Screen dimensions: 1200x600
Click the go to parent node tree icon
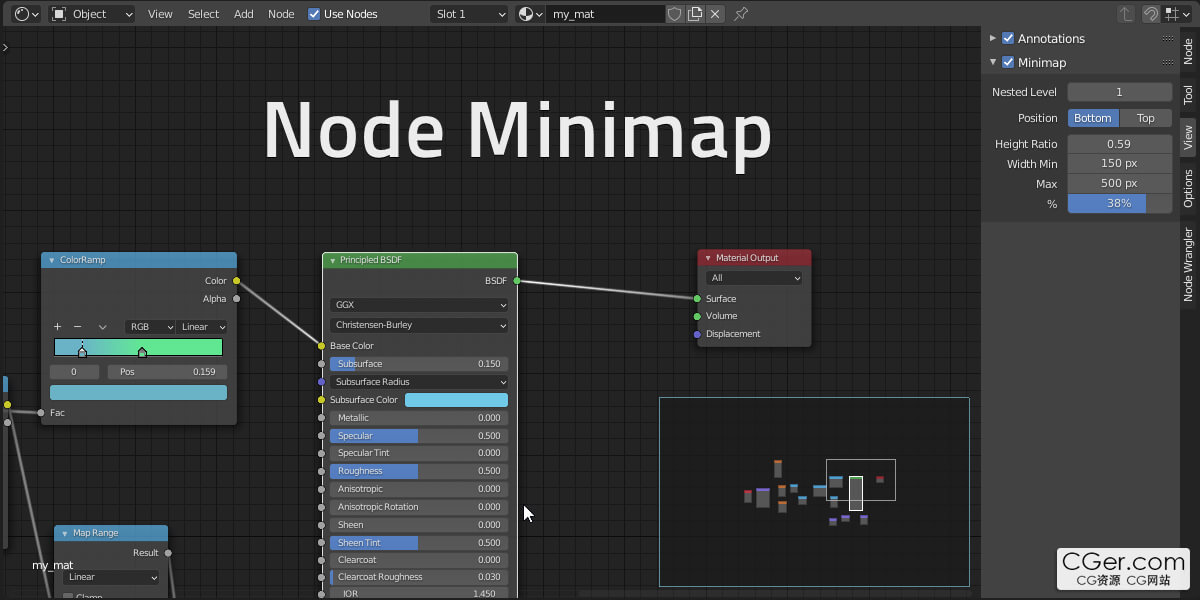click(x=1126, y=14)
